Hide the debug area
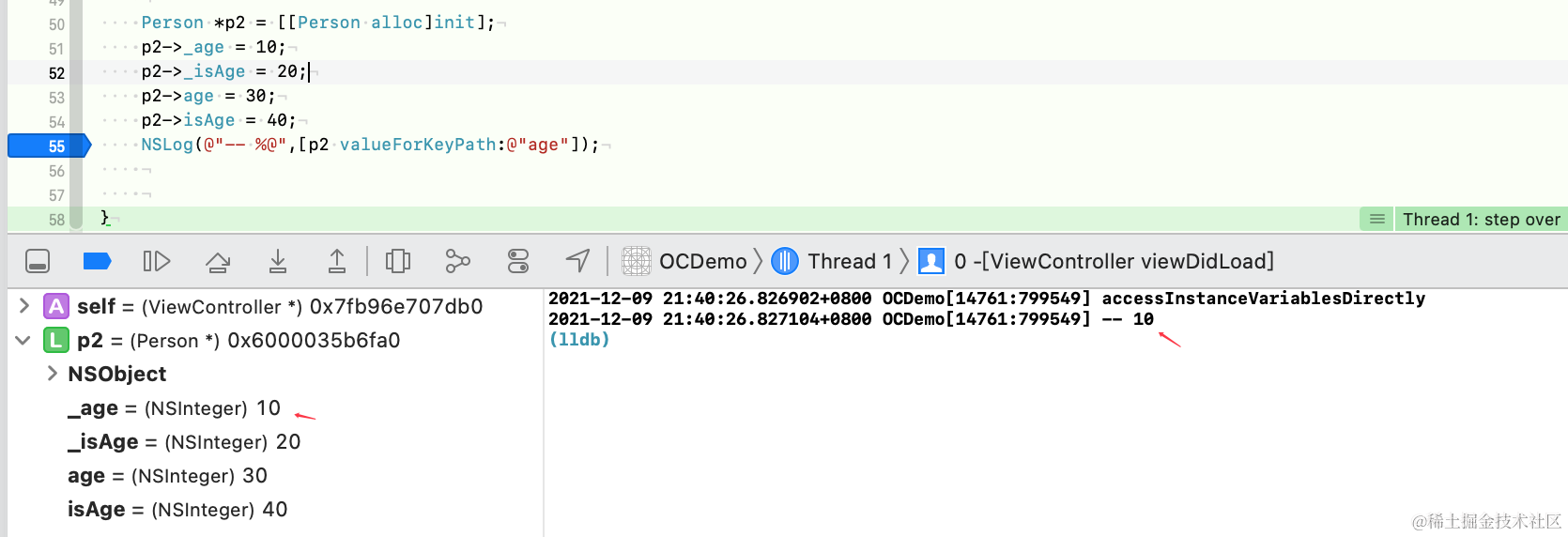 pos(38,261)
